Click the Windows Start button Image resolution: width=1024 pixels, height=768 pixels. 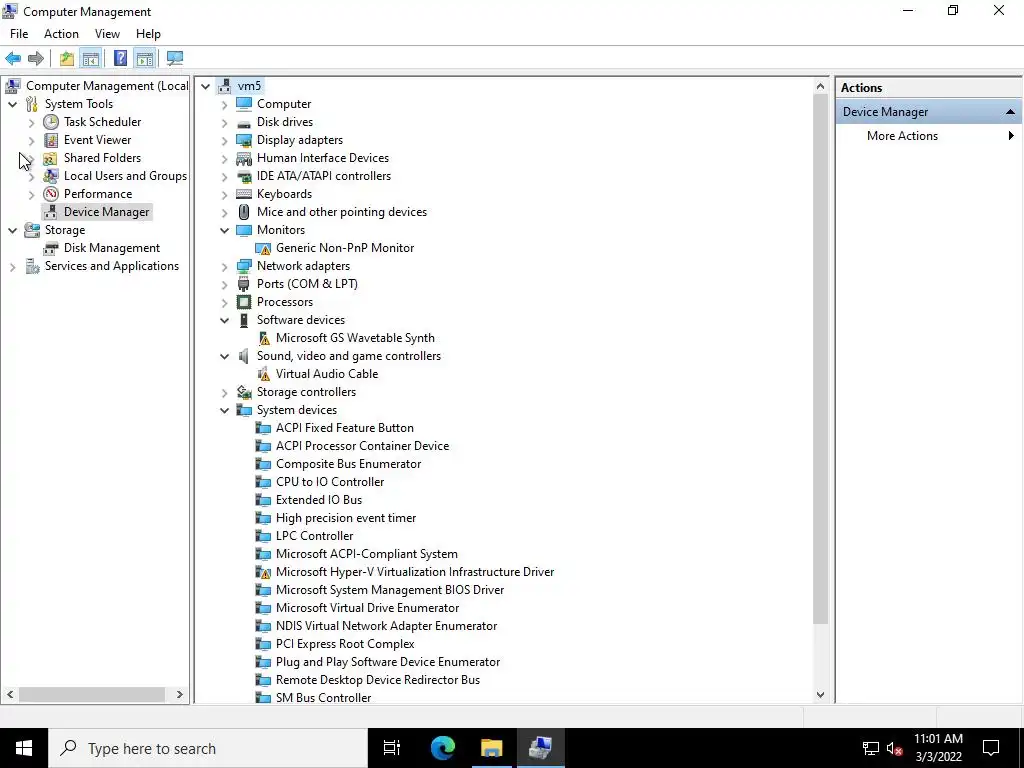(x=24, y=748)
